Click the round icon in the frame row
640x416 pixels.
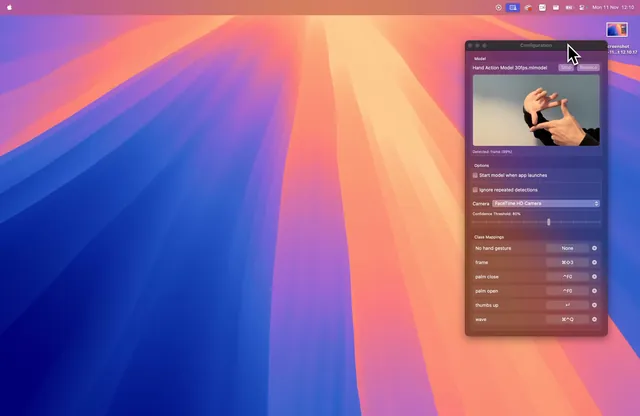[x=594, y=263]
